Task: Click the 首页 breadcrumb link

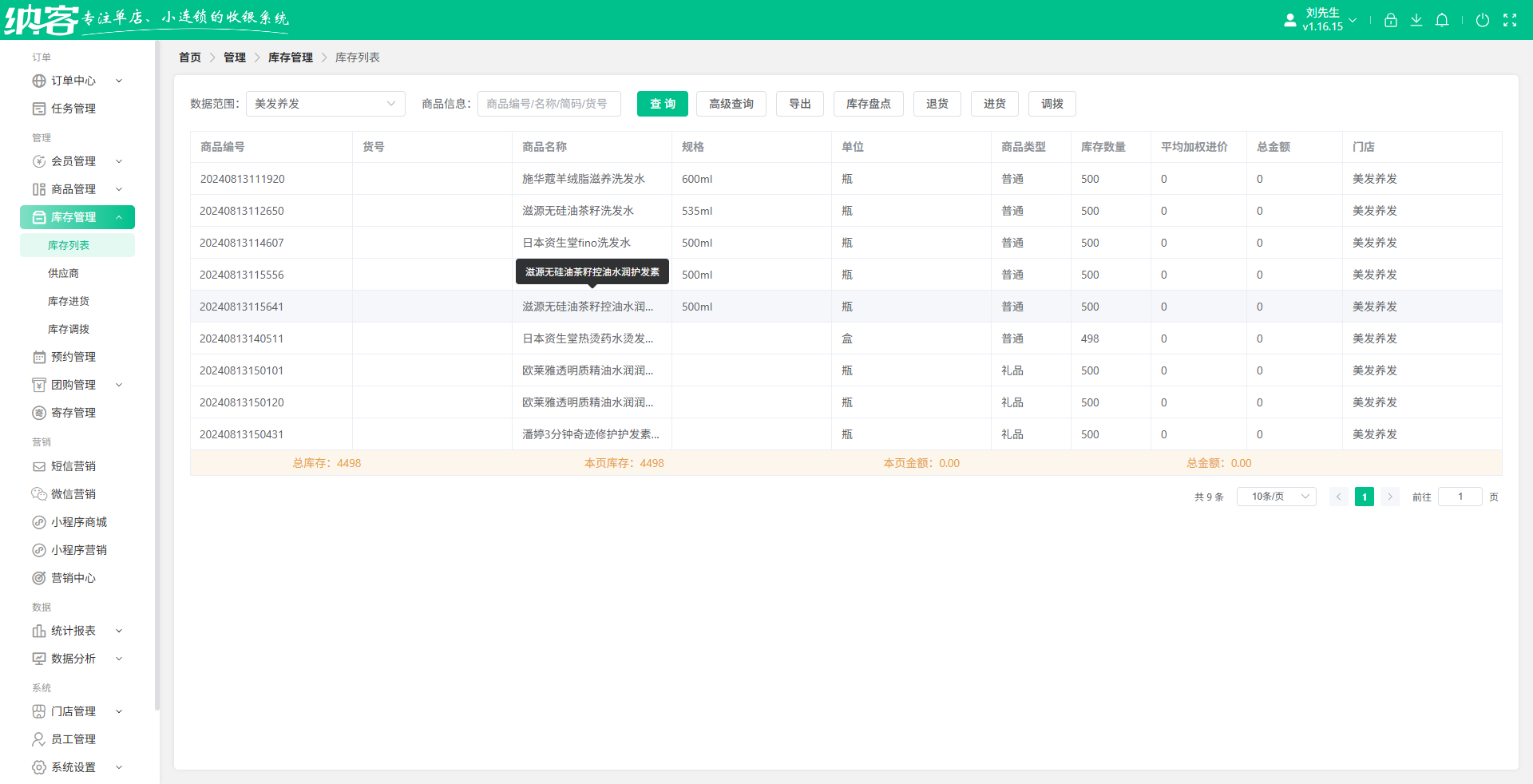Action: (190, 57)
